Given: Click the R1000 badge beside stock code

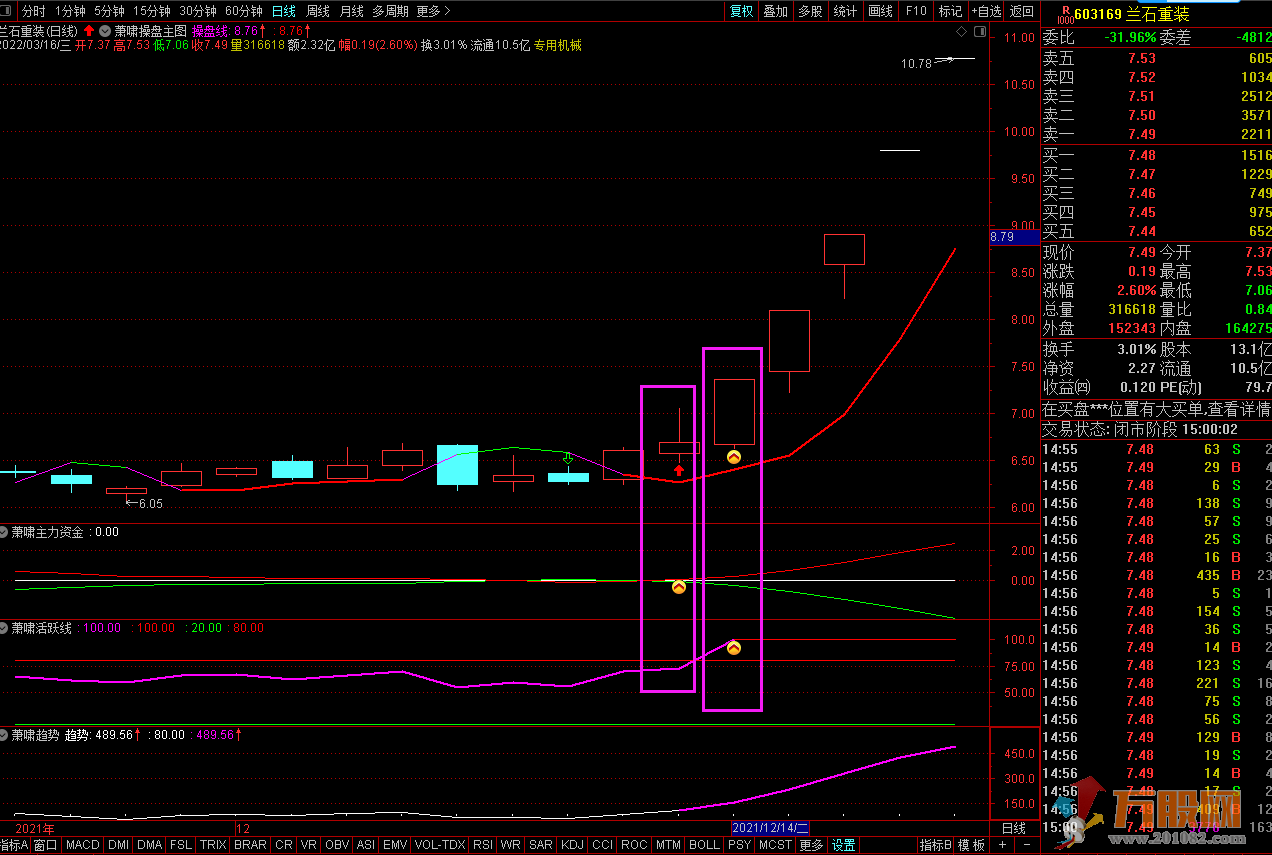Looking at the screenshot, I should (x=1064, y=14).
